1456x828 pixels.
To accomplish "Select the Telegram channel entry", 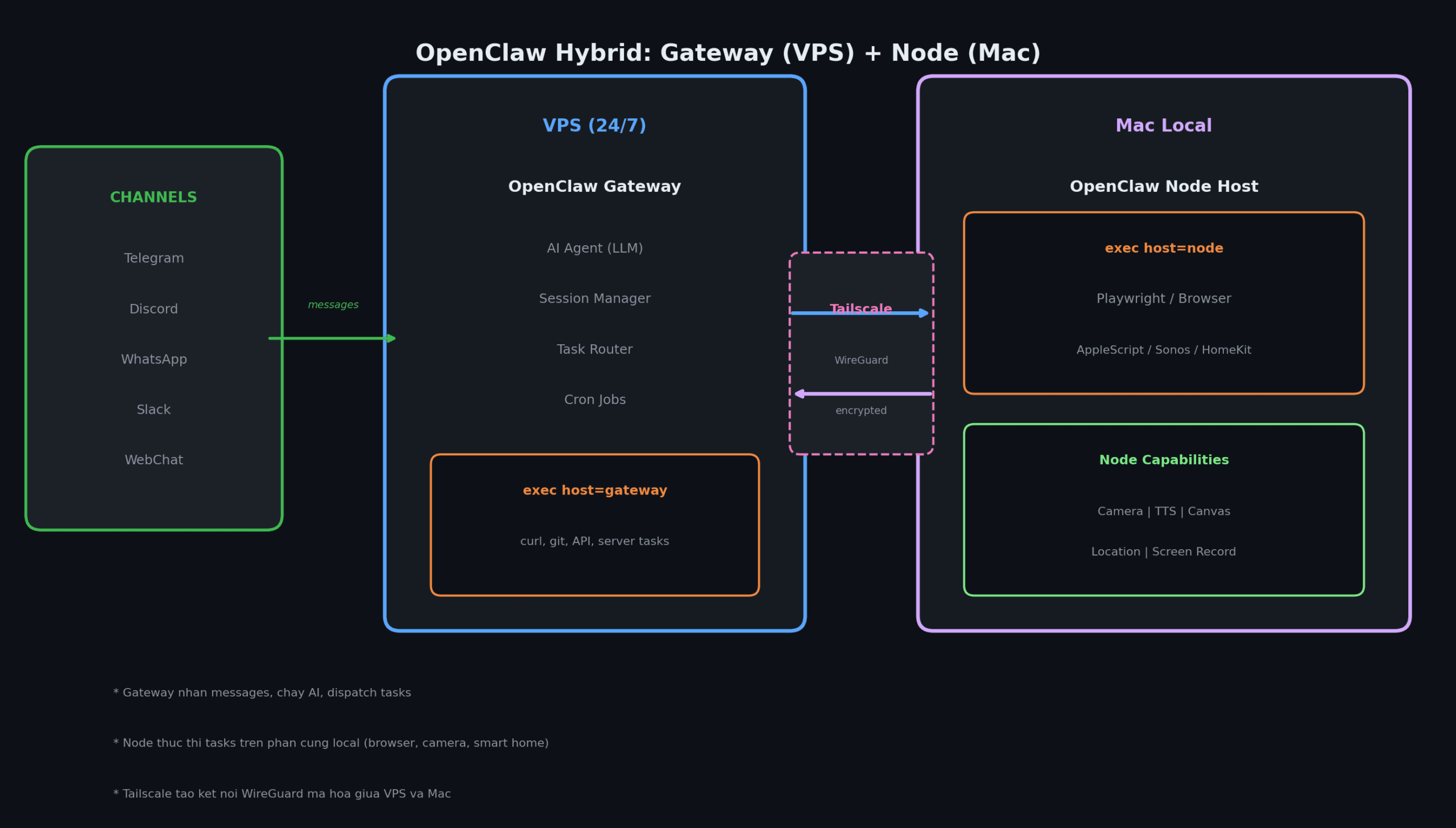I will point(154,258).
